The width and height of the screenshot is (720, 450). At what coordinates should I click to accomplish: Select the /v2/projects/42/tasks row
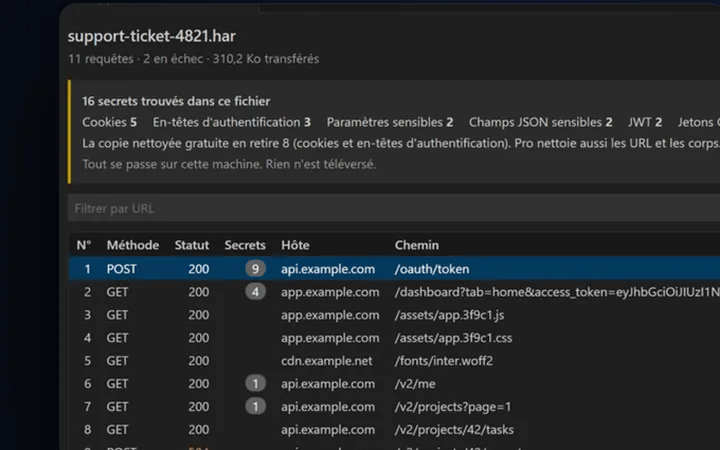click(394, 430)
